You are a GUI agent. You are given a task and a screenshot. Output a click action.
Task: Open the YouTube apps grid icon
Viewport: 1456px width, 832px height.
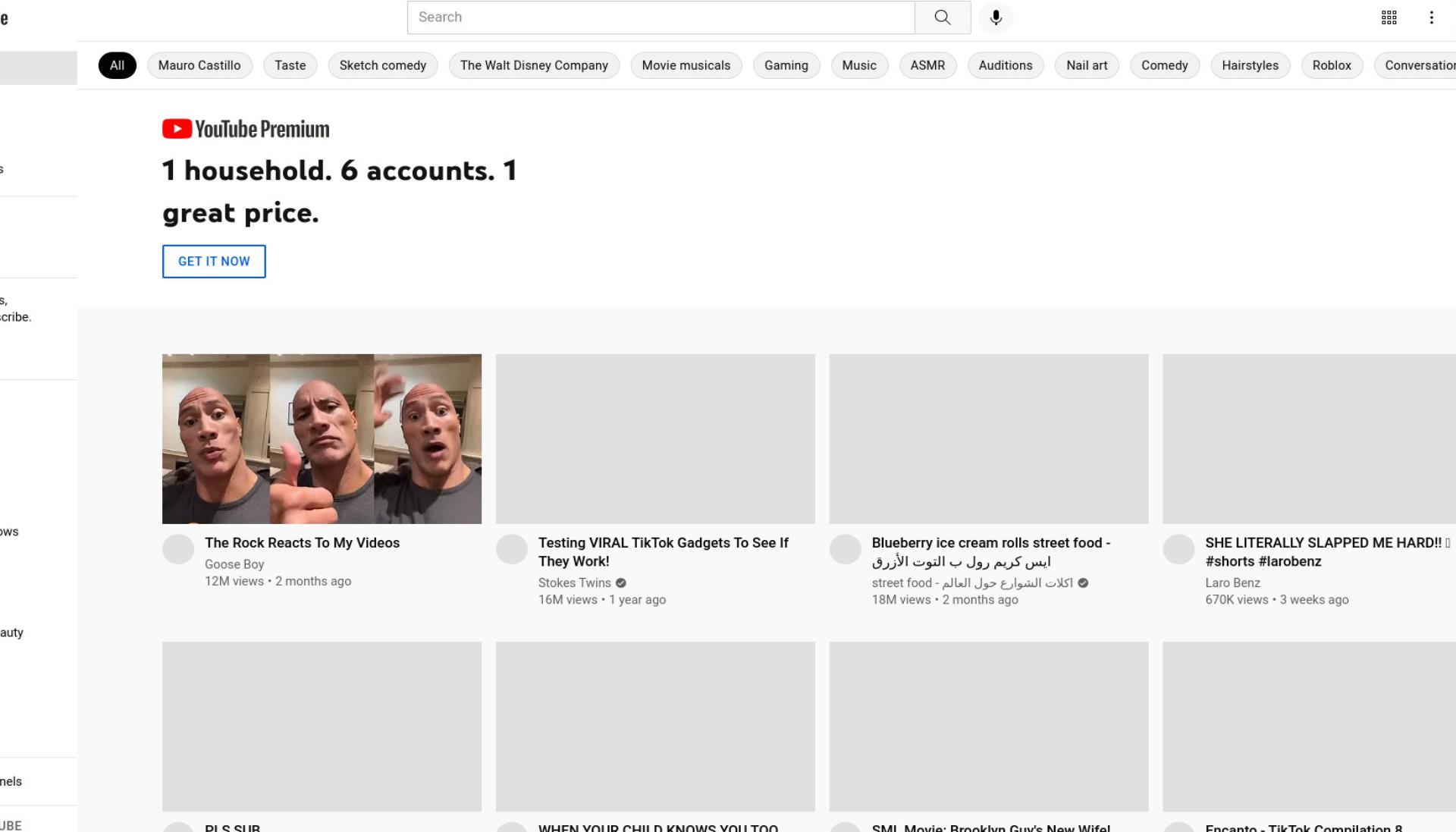1389,17
